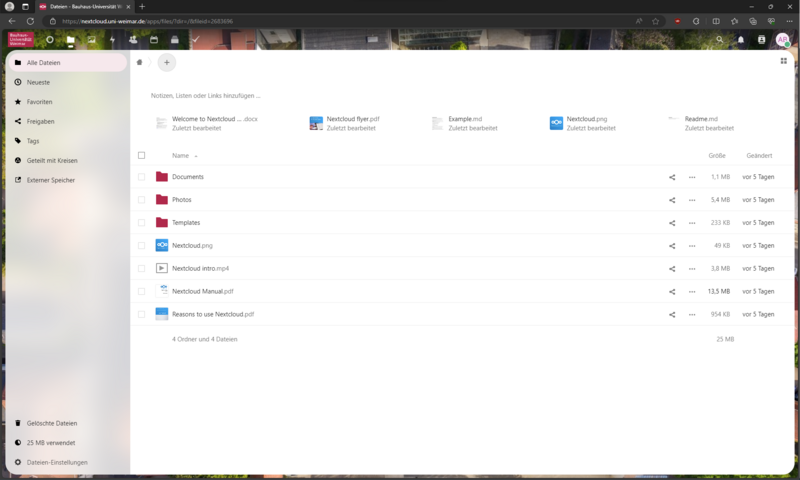Screen dimensions: 800x480
Task: Open the three-dot menu for Templates
Action: click(x=692, y=223)
